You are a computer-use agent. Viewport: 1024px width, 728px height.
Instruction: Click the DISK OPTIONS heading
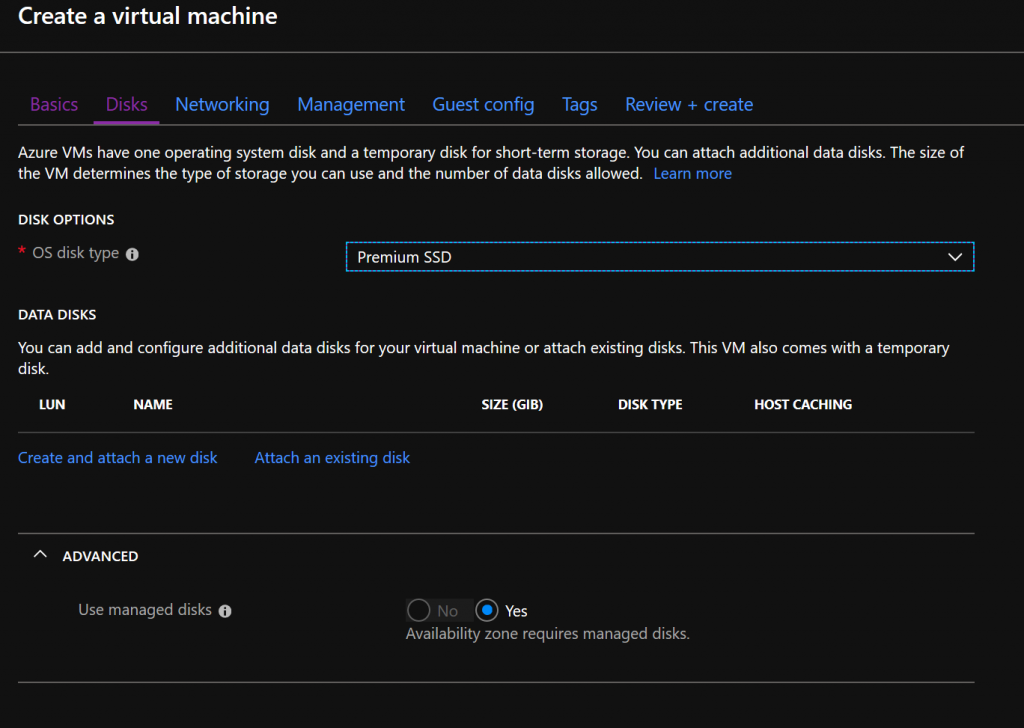point(66,219)
